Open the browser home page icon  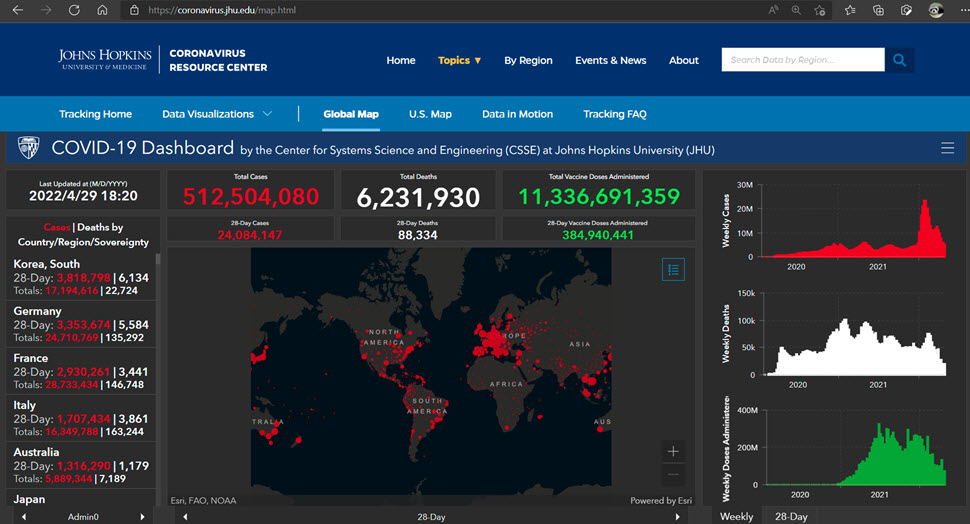coord(103,10)
